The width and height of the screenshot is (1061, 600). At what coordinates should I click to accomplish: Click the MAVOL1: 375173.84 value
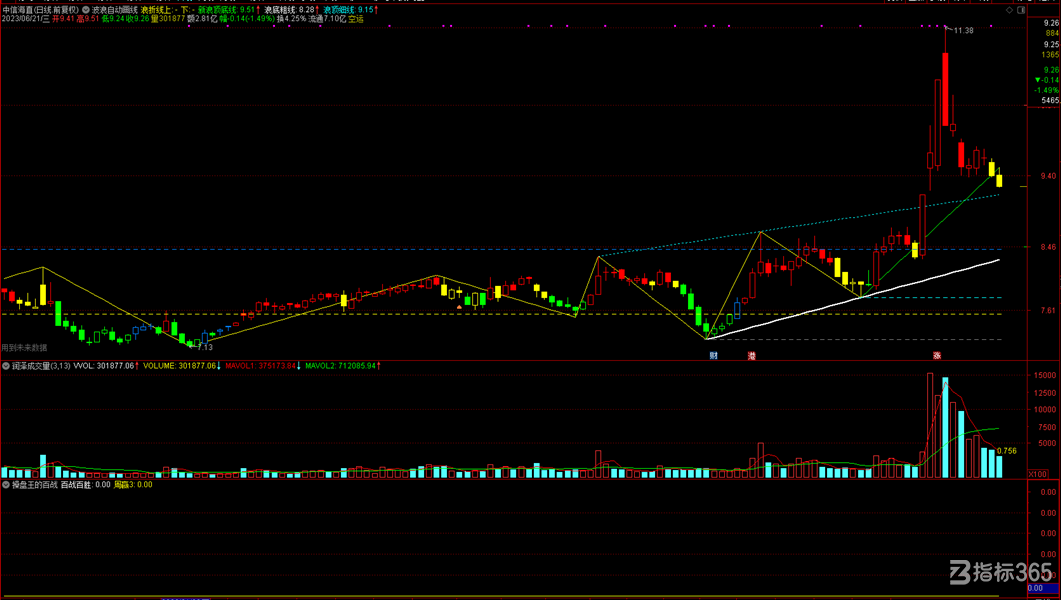click(261, 366)
